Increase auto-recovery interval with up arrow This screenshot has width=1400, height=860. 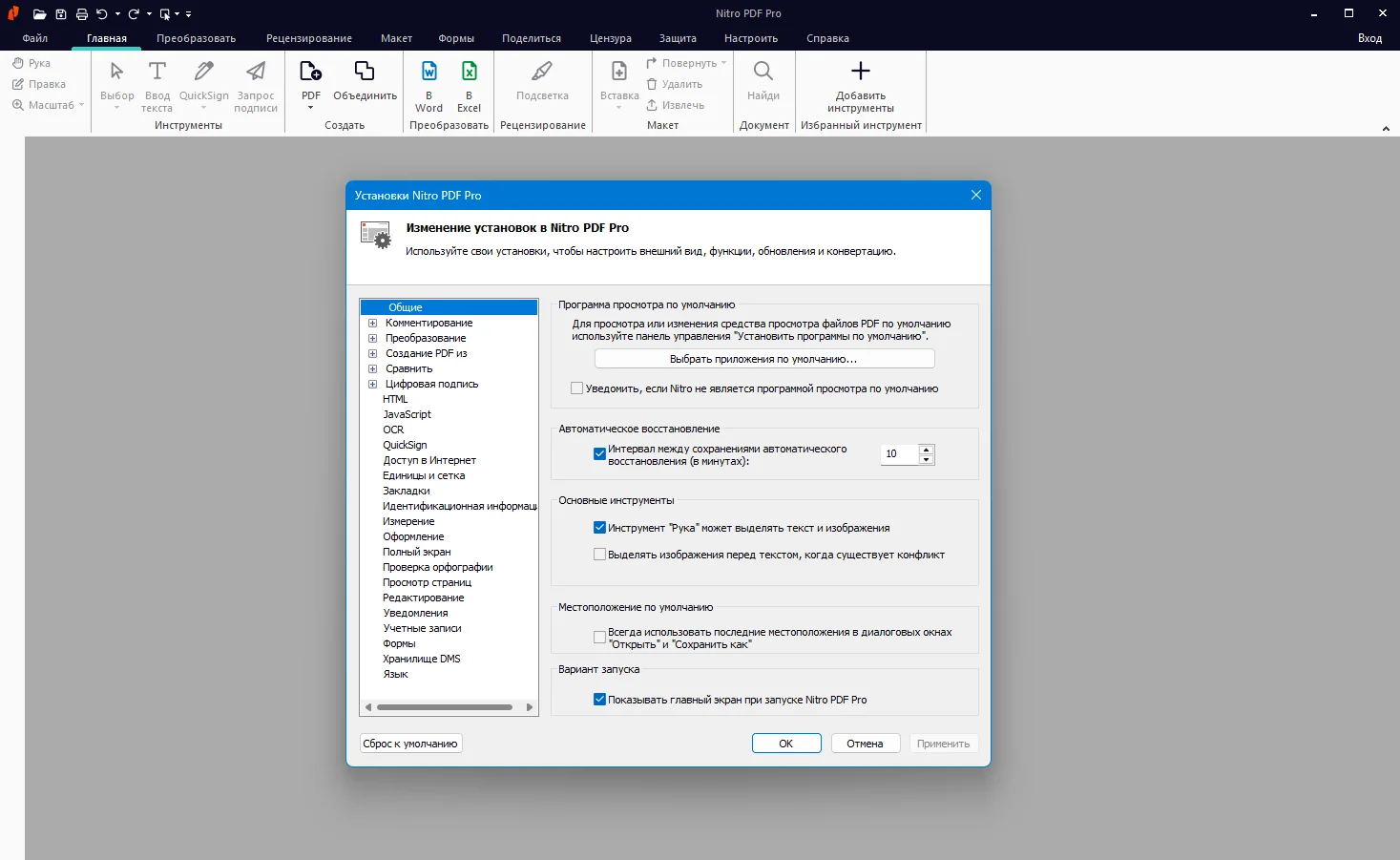point(926,449)
